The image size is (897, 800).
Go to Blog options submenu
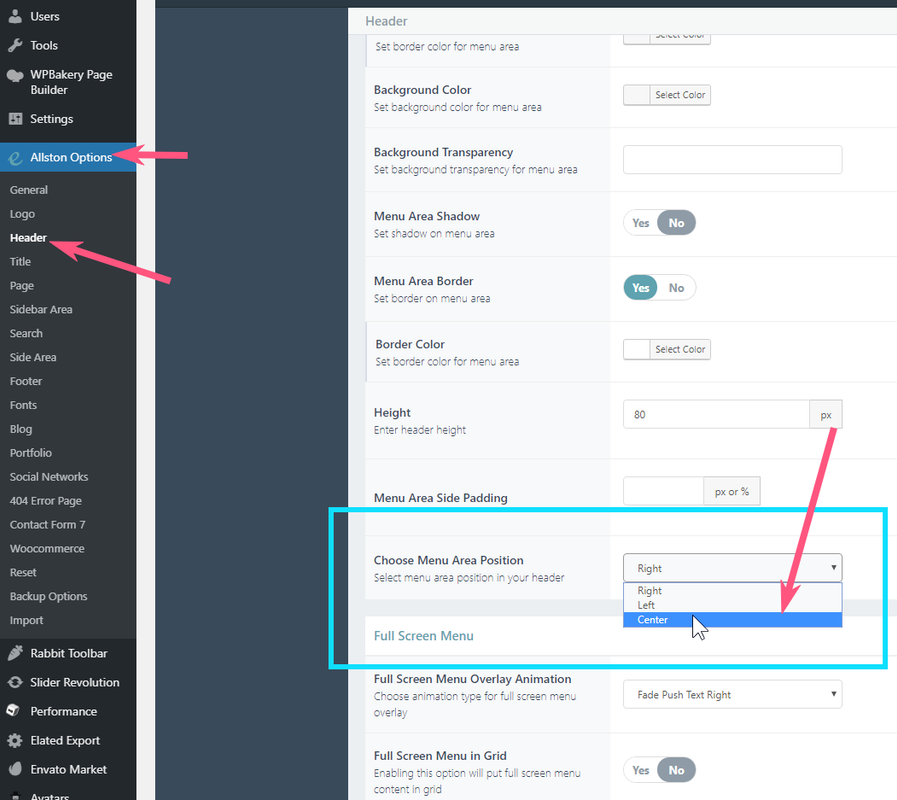(x=21, y=429)
